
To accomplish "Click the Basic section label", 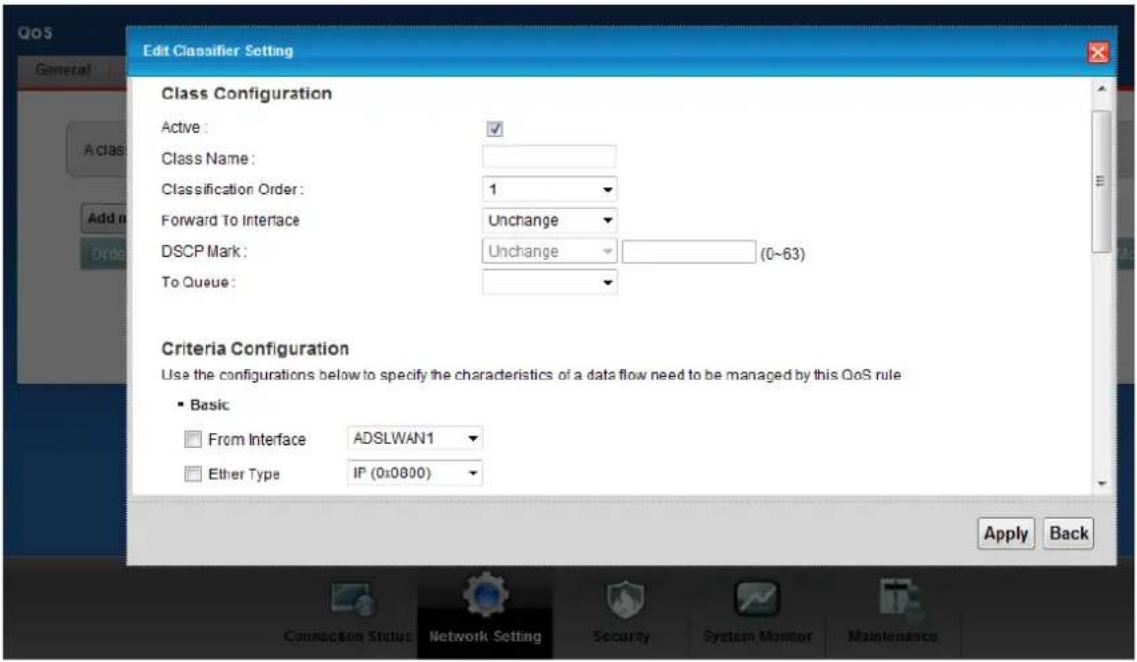I will click(209, 405).
